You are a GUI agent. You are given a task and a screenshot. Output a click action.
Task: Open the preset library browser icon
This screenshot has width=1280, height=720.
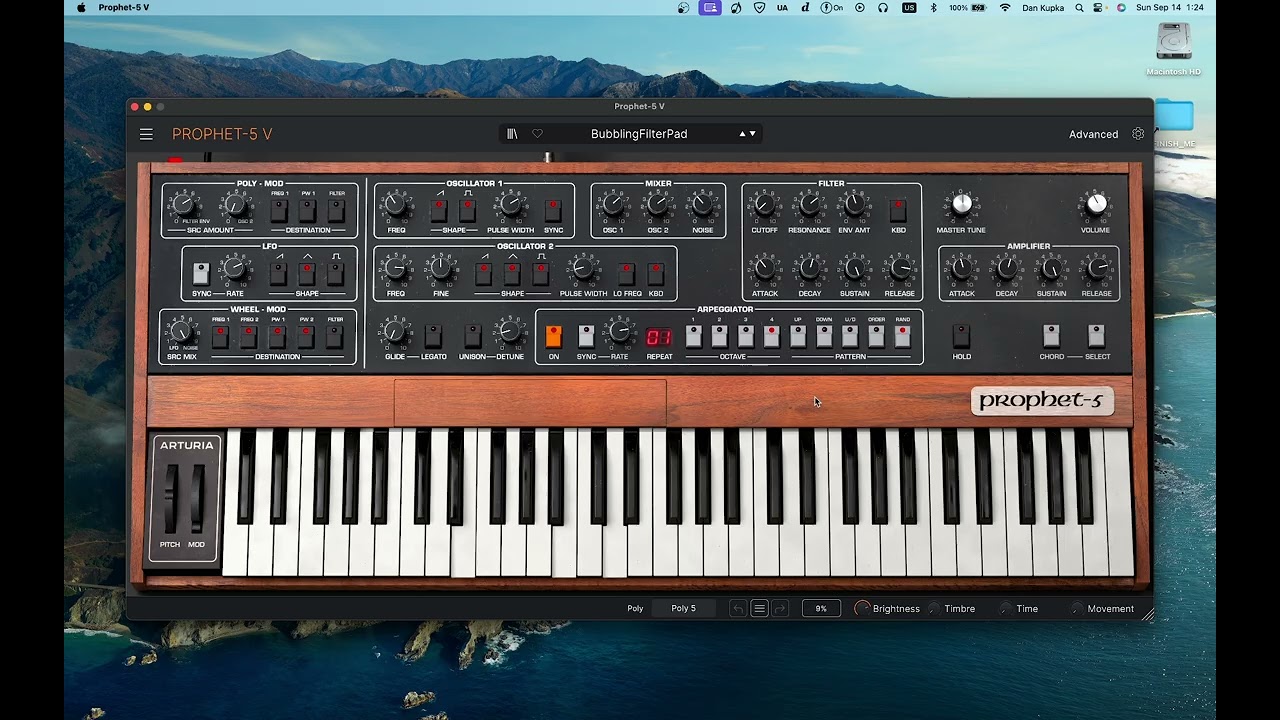512,134
